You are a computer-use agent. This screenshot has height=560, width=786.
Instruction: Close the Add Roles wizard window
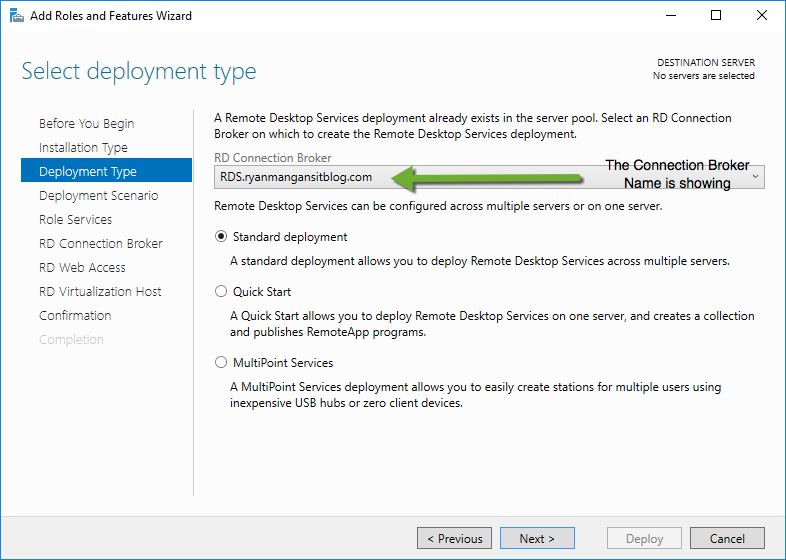click(761, 16)
